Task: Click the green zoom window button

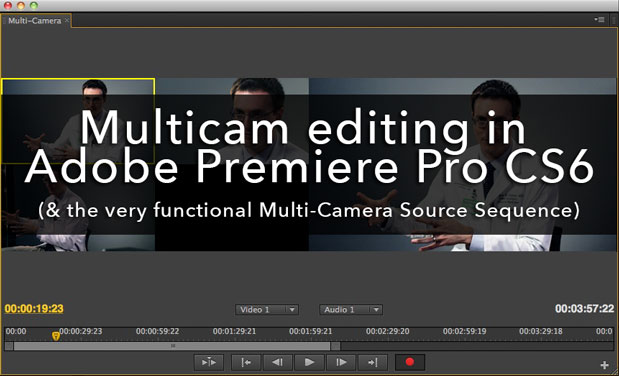Action: [34, 6]
